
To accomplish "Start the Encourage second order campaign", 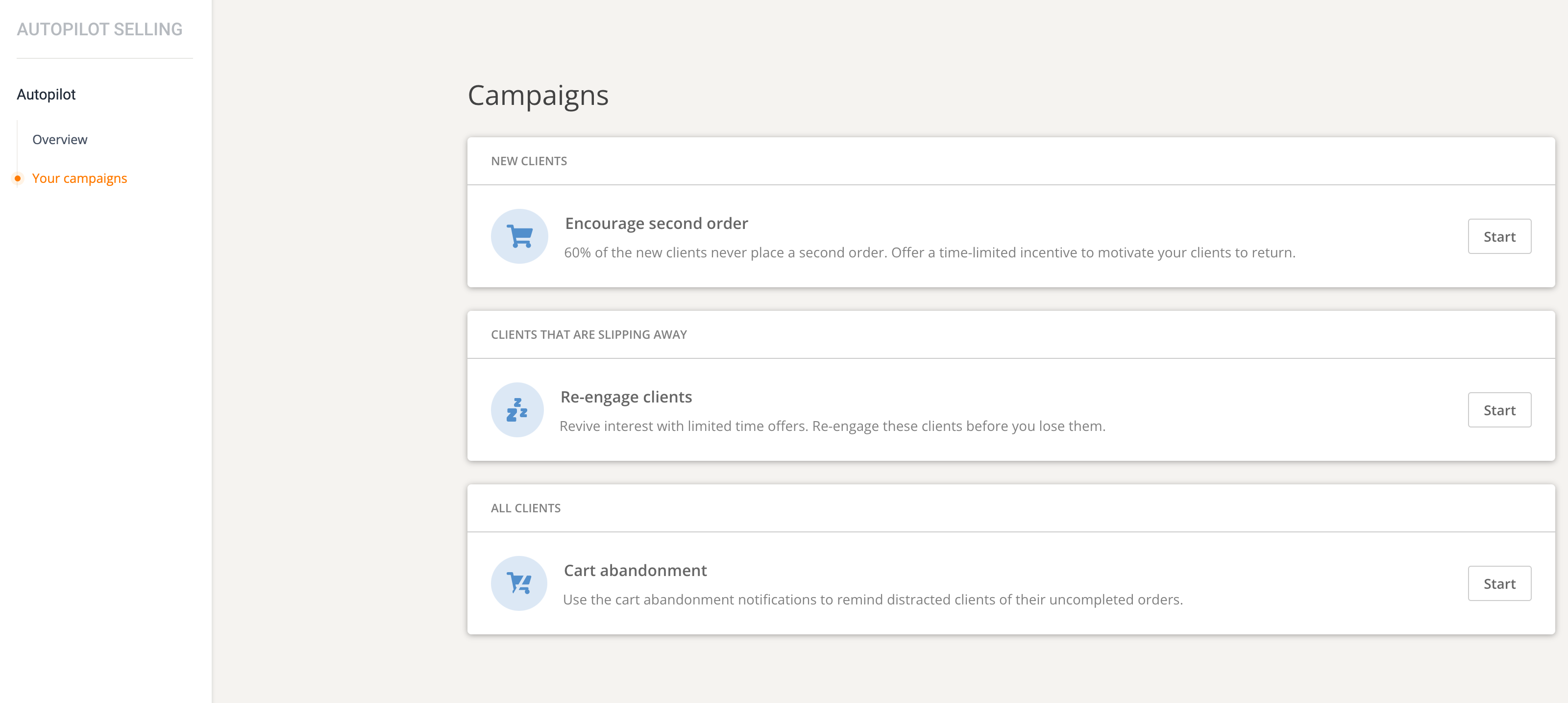I will click(1499, 236).
